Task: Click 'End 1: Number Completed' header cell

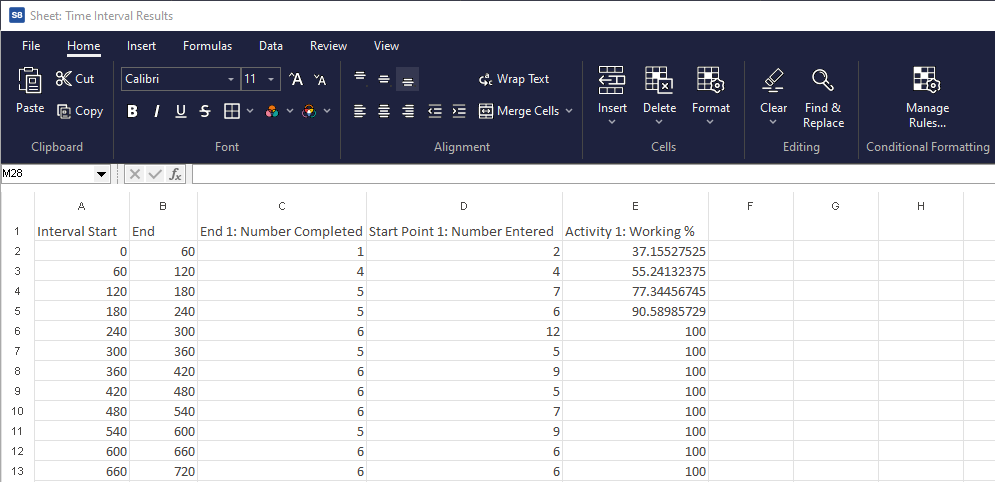Action: tap(282, 231)
